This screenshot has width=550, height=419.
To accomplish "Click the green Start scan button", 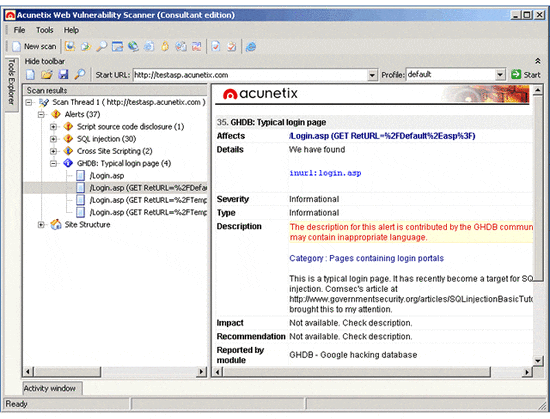I will [x=525, y=75].
